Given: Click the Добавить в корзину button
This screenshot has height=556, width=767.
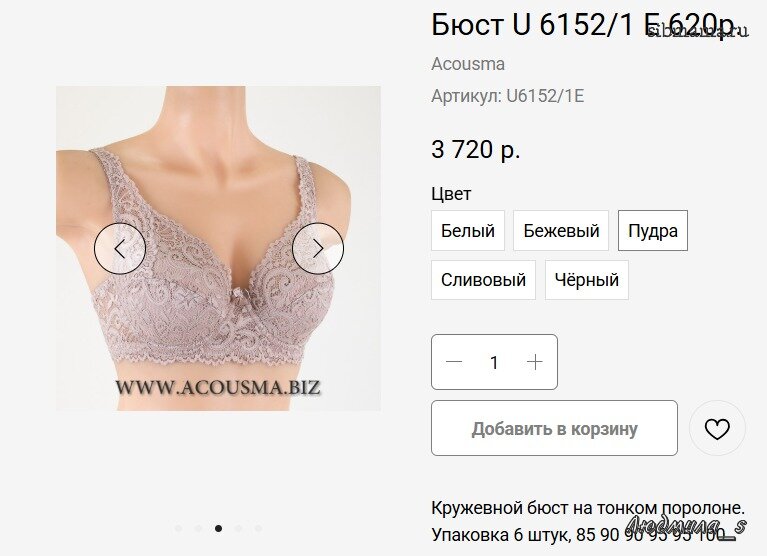Looking at the screenshot, I should [x=554, y=428].
